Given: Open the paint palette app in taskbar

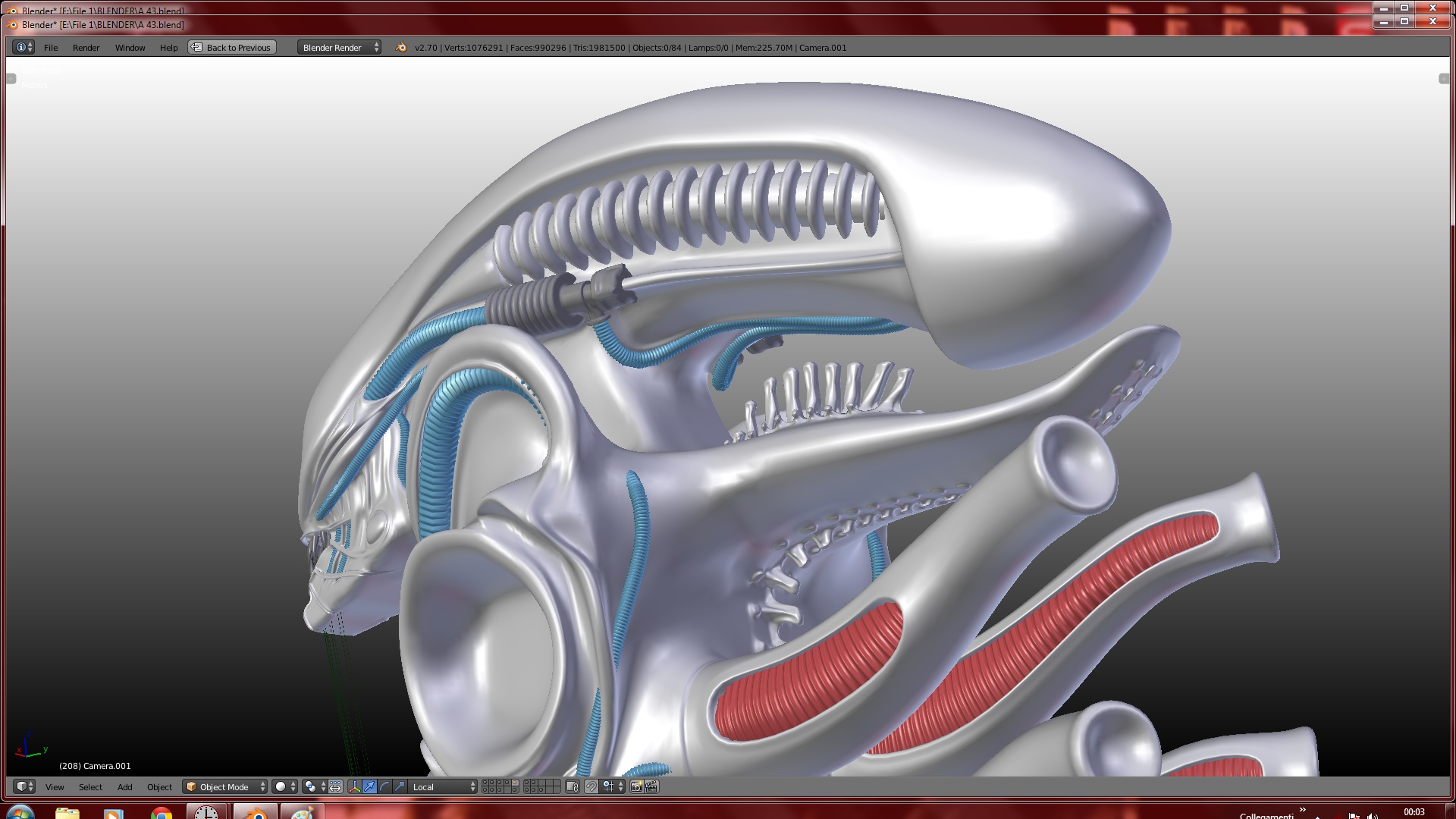Looking at the screenshot, I should [303, 811].
